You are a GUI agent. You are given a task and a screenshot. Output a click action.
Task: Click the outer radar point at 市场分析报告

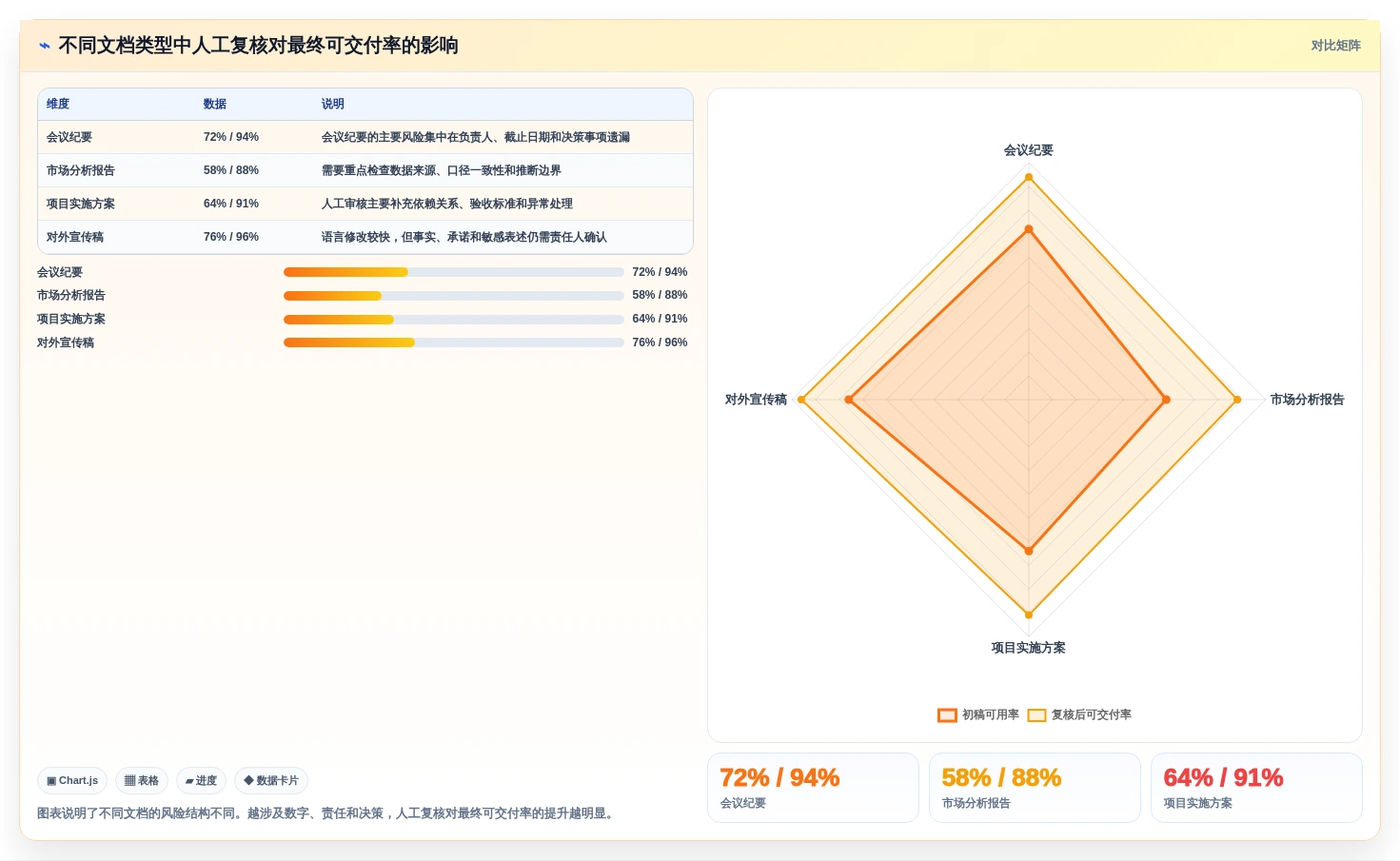1237,400
